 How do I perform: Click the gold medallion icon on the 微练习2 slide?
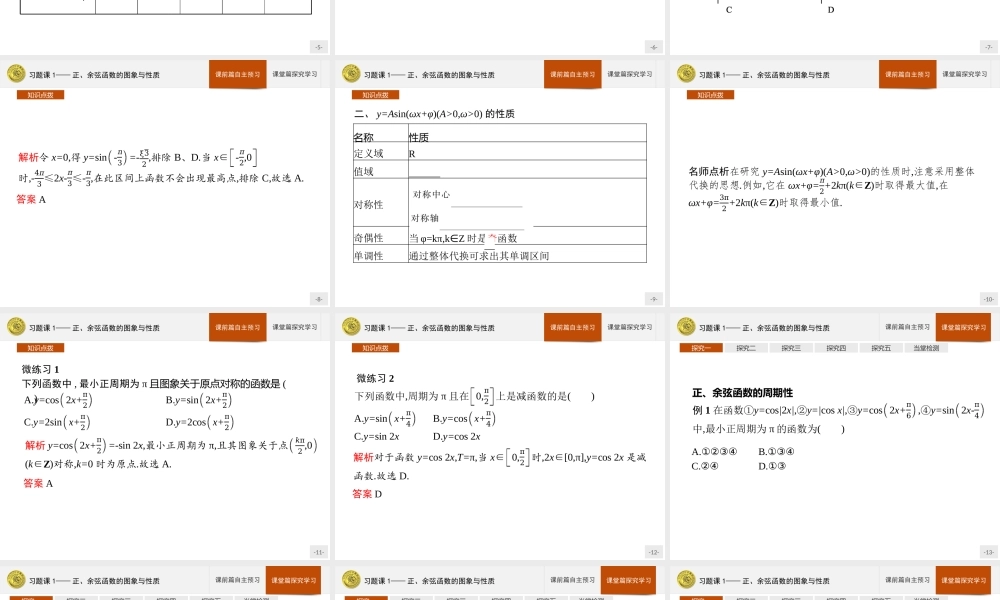coord(349,327)
